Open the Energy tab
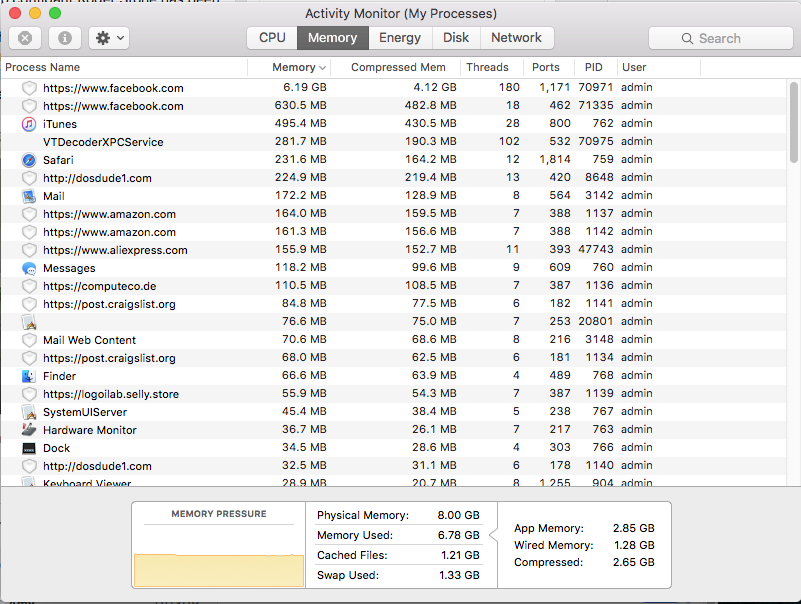This screenshot has width=801, height=604. coord(400,38)
